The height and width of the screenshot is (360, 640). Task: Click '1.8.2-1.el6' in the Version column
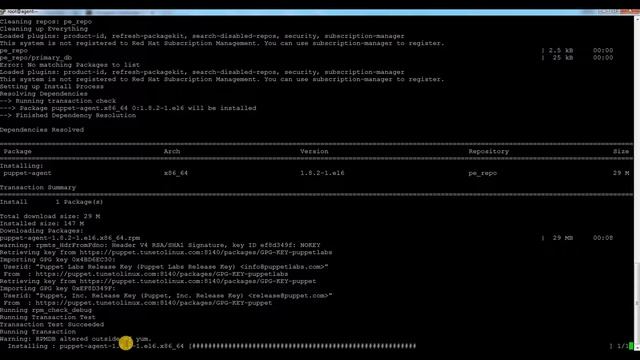click(322, 173)
